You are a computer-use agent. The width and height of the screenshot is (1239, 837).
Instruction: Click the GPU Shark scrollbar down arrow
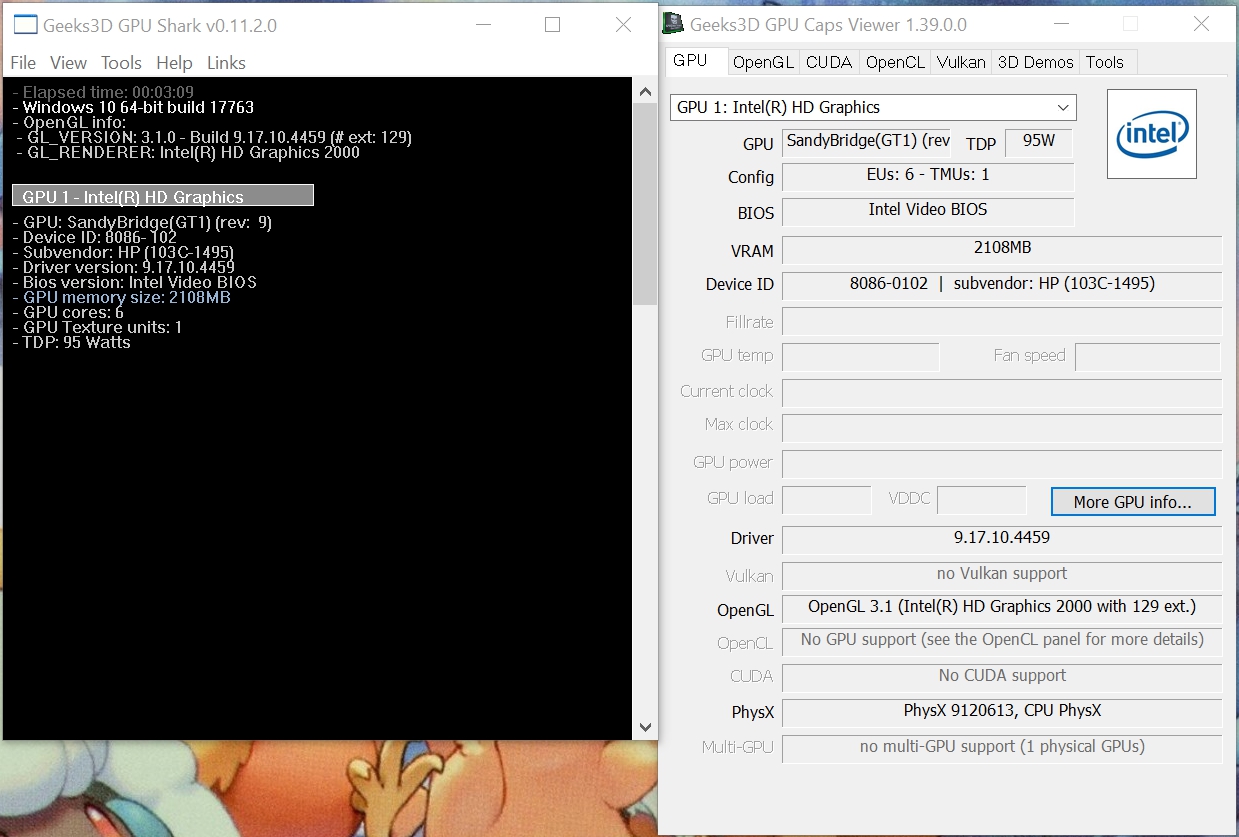click(x=645, y=727)
